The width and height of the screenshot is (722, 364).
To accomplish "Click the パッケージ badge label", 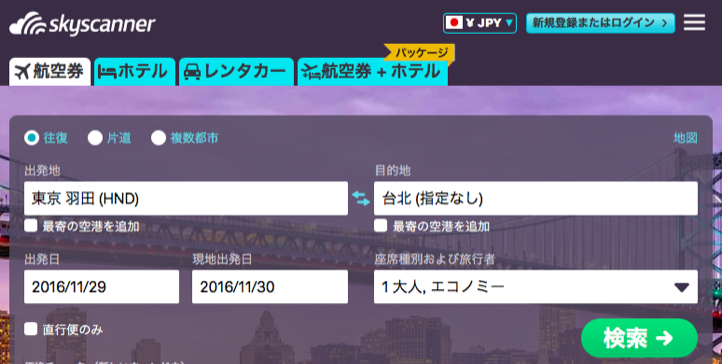I will (x=421, y=52).
